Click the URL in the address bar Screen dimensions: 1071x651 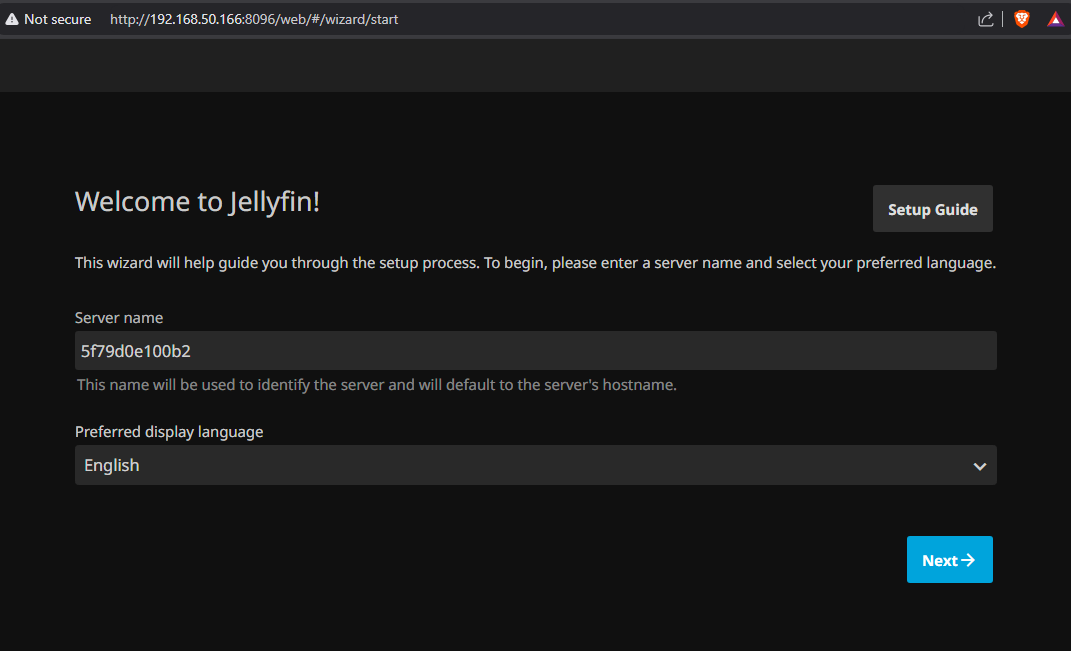point(254,19)
